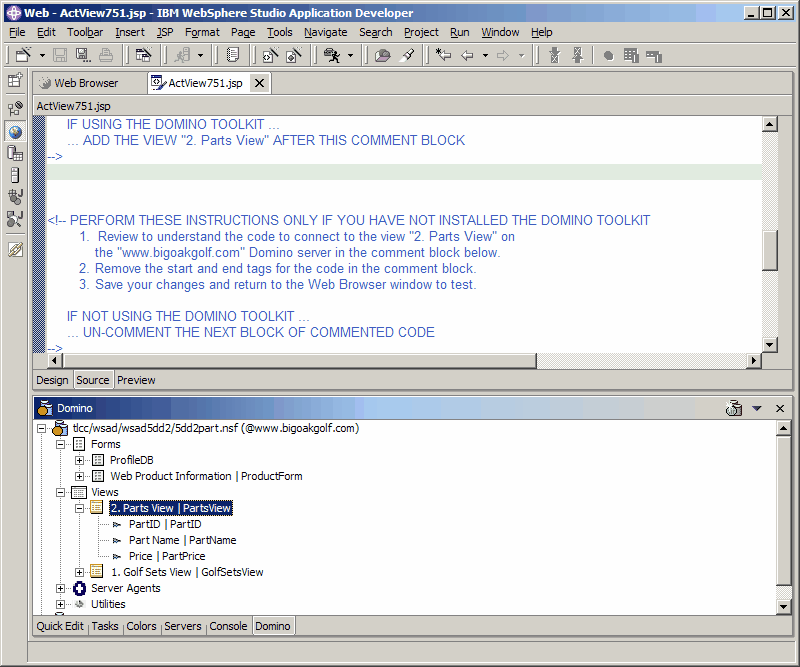Open the Servers view tab
Screen dimensions: 800x667
[x=183, y=626]
